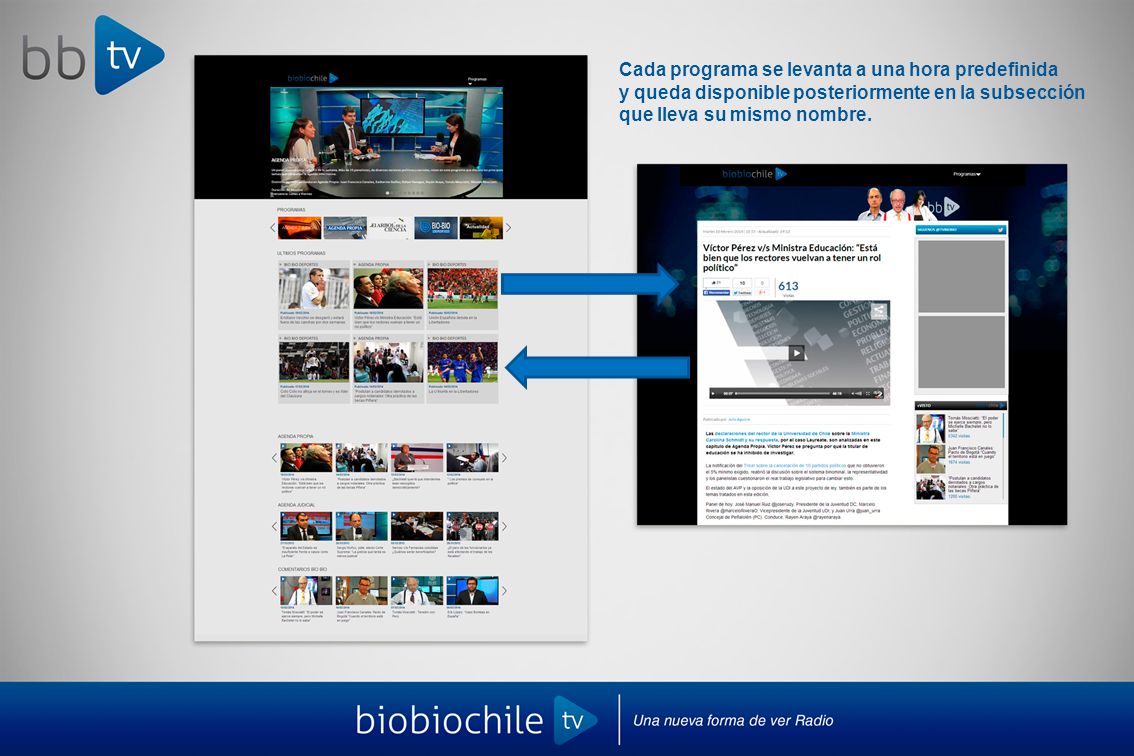Open the Programas dropdown on the homepage screenshot

[x=477, y=80]
